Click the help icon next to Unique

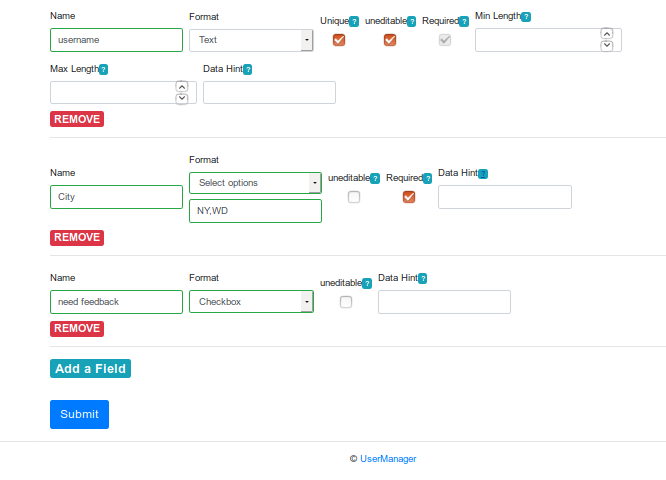coord(354,21)
